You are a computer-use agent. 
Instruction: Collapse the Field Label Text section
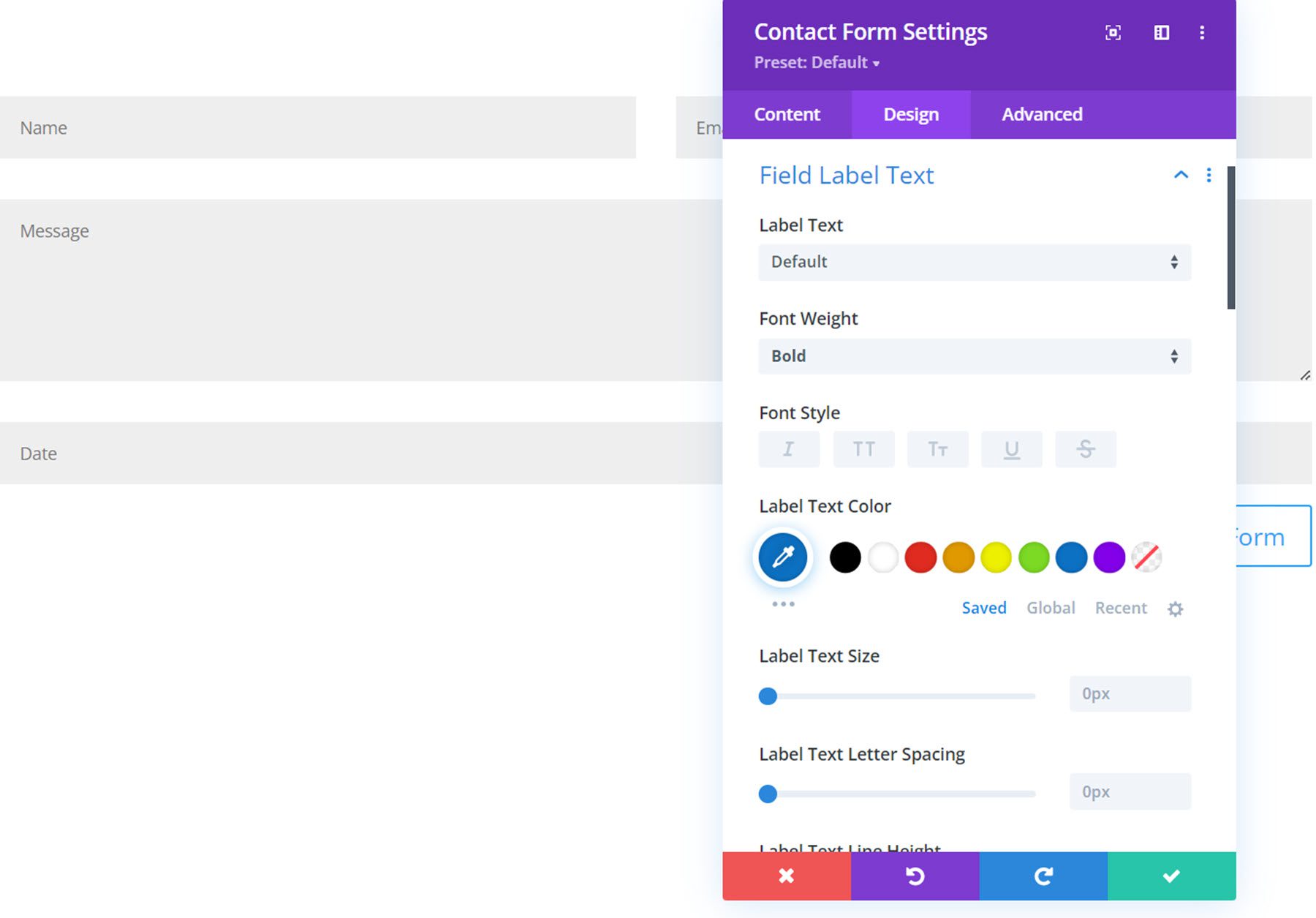pos(1181,176)
